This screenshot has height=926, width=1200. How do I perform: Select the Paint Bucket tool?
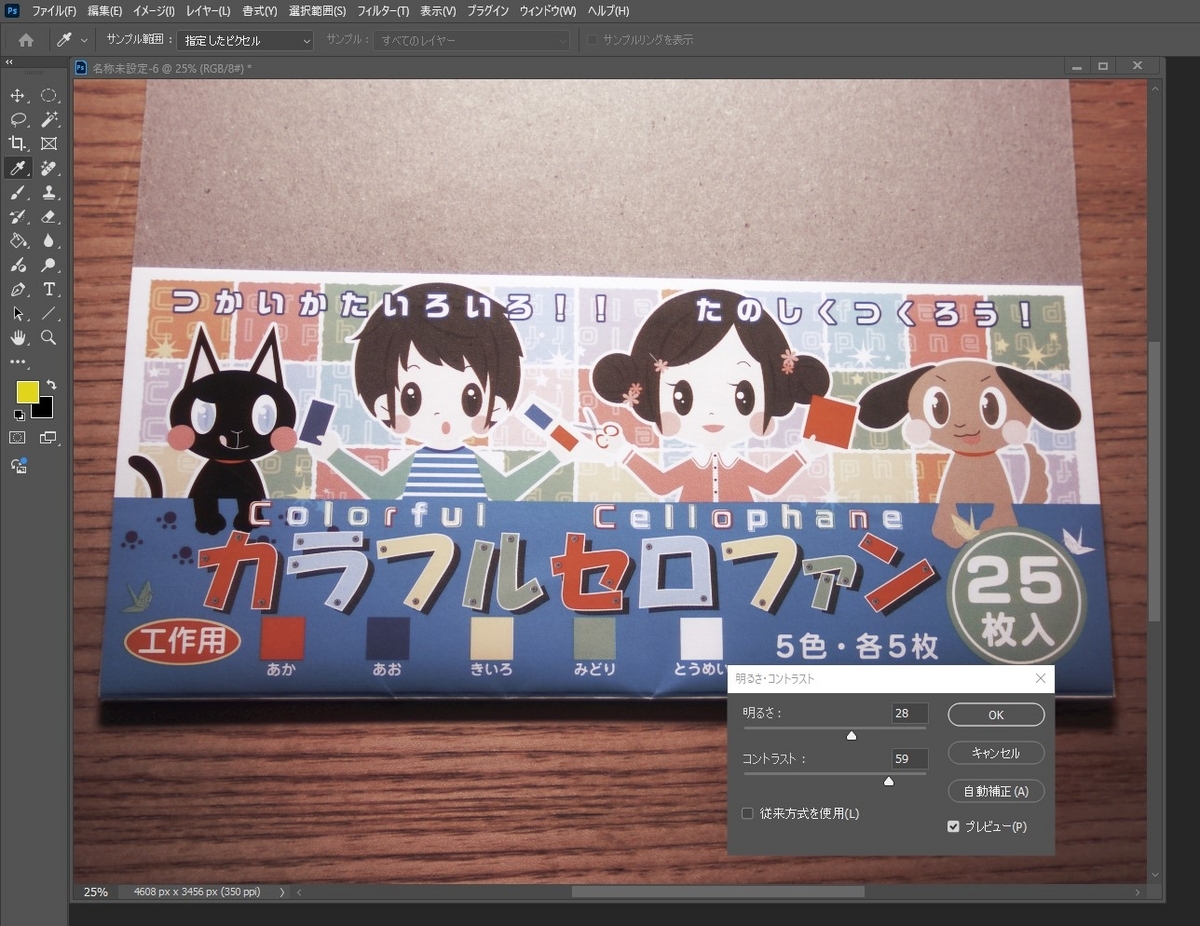(x=17, y=241)
